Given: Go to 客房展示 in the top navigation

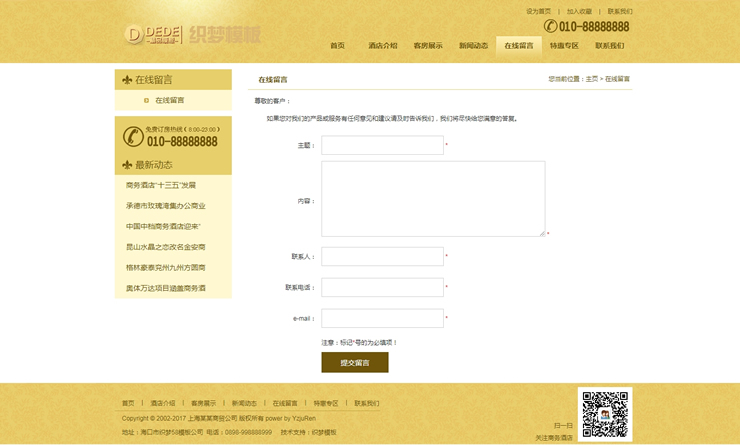Looking at the screenshot, I should click(428, 46).
